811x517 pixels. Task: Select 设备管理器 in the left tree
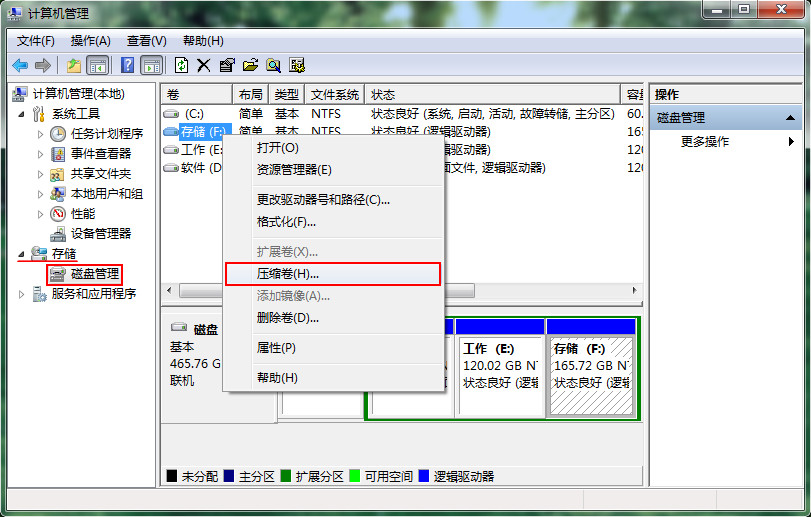click(100, 233)
